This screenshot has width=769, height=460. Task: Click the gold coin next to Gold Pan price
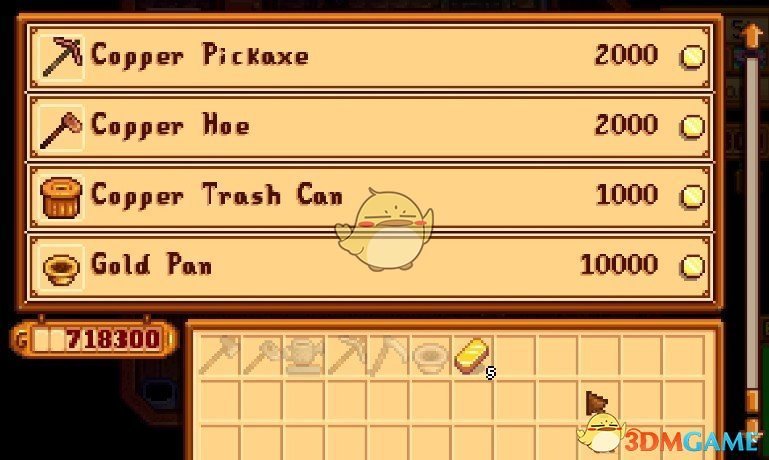692,267
